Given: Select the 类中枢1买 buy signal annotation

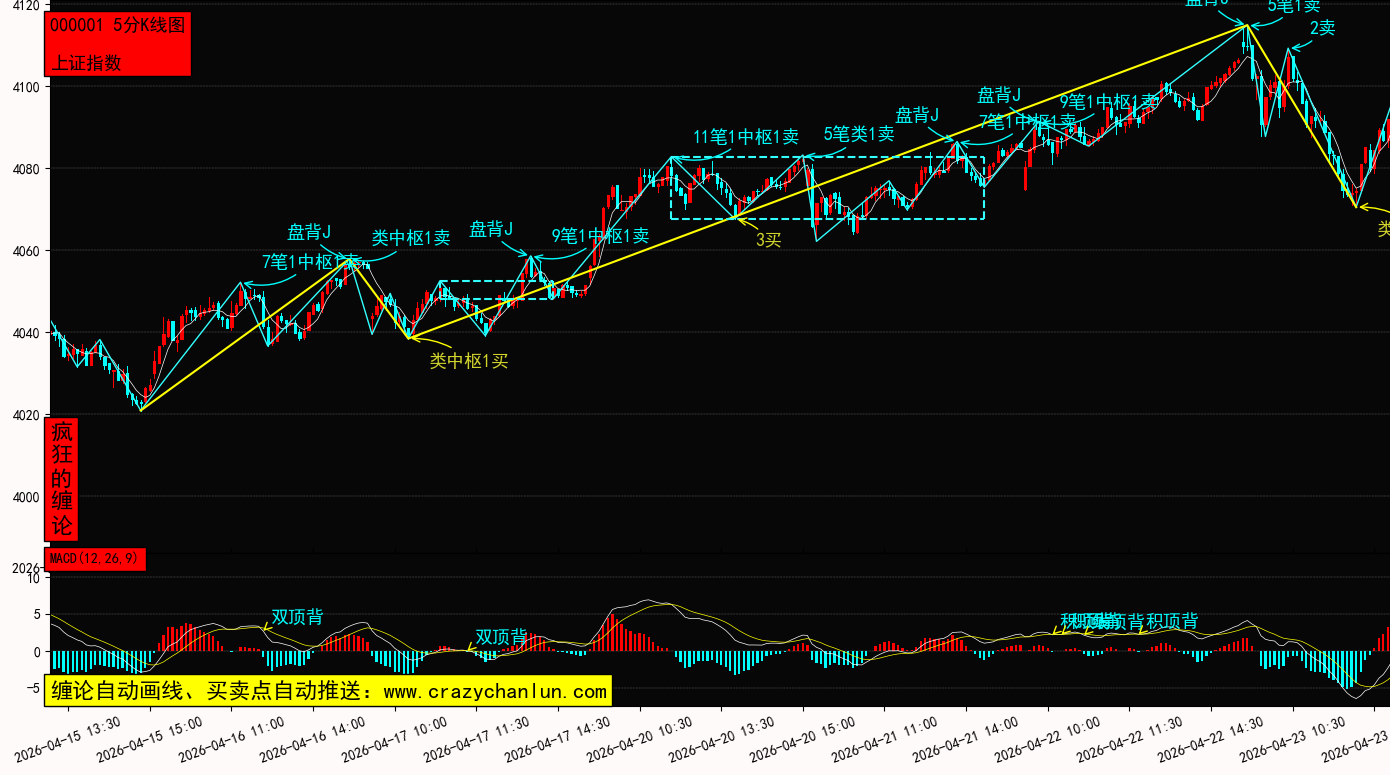Looking at the screenshot, I should (469, 361).
